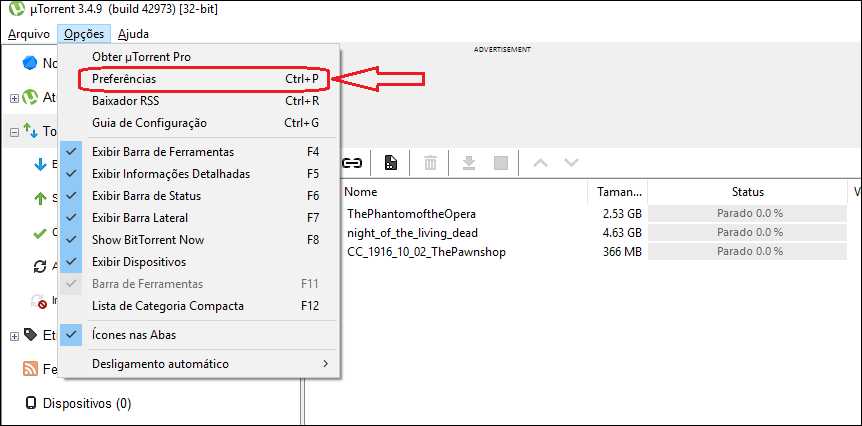
Task: Click the remove torrent trash icon
Action: pos(430,162)
